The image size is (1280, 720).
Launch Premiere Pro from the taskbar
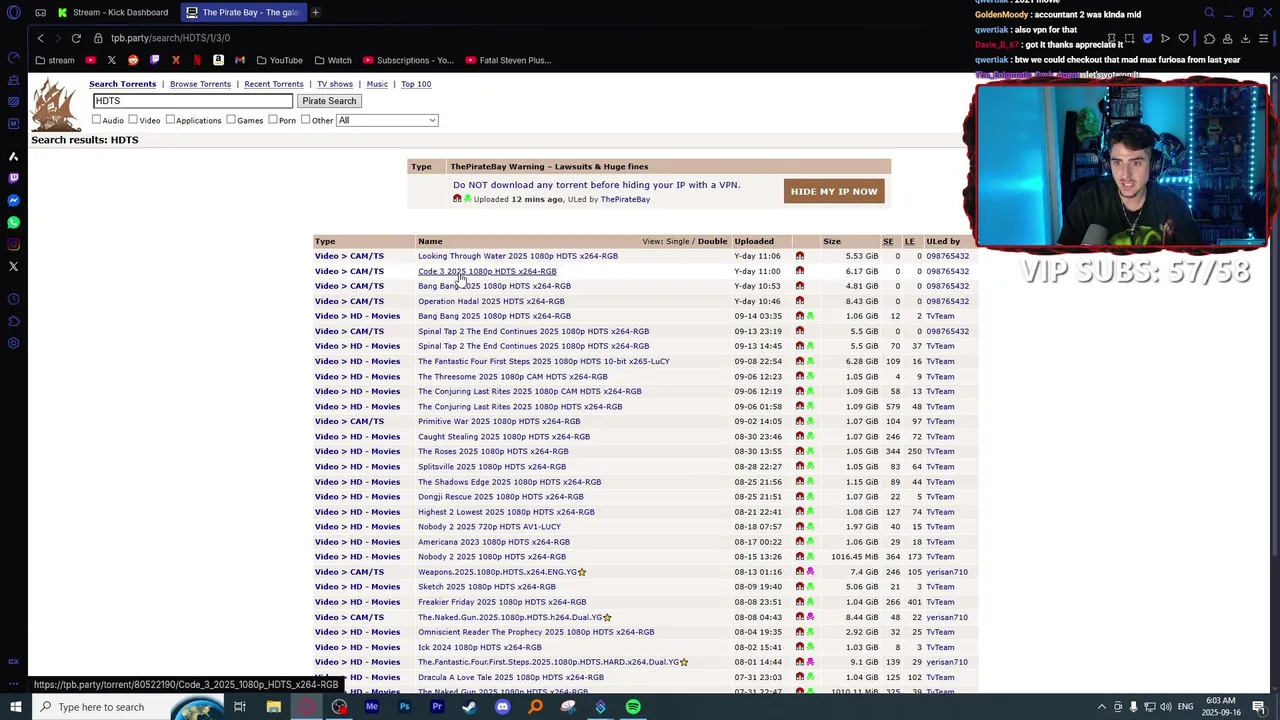coord(437,707)
